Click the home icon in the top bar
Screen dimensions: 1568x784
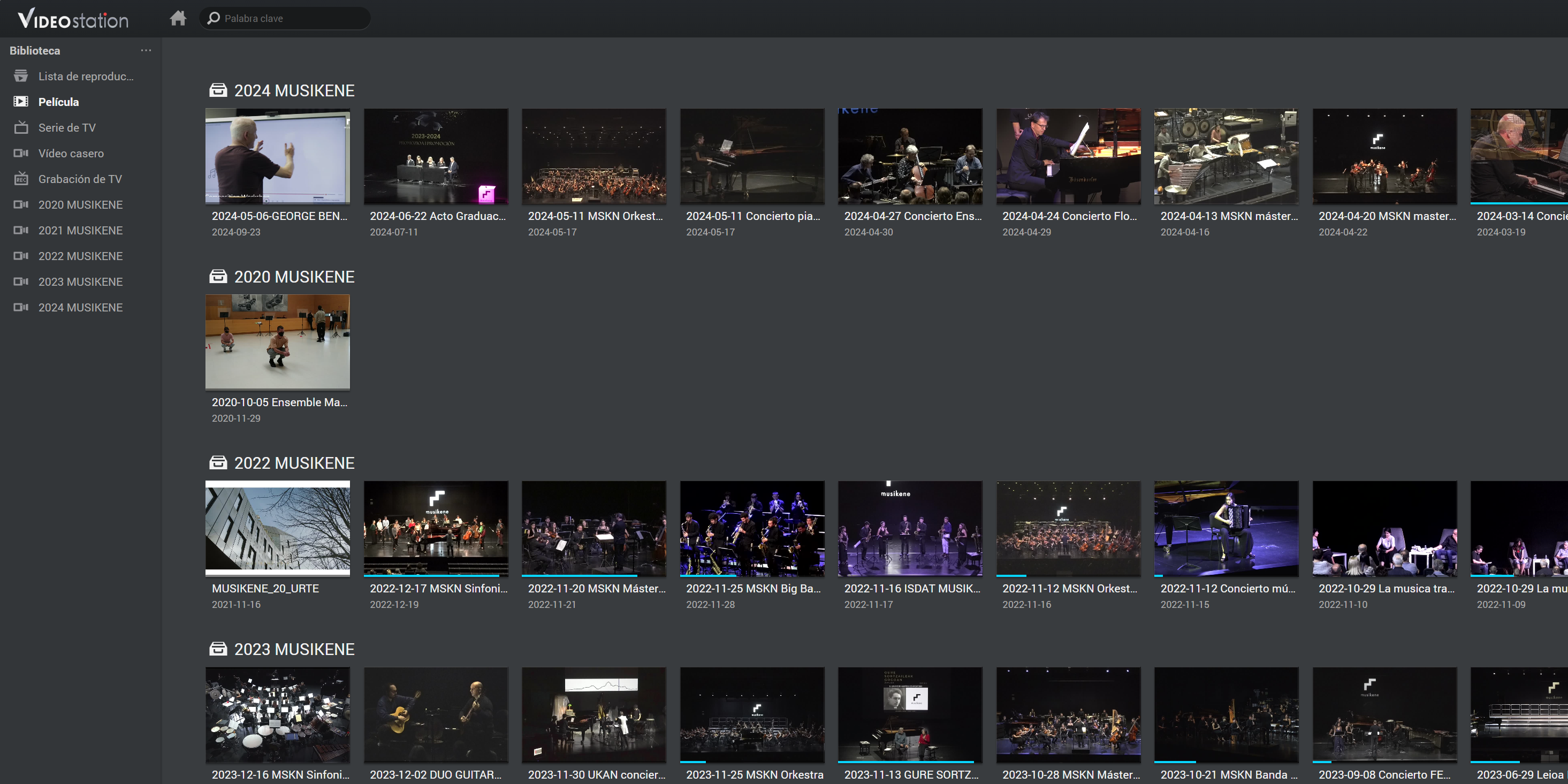point(178,18)
